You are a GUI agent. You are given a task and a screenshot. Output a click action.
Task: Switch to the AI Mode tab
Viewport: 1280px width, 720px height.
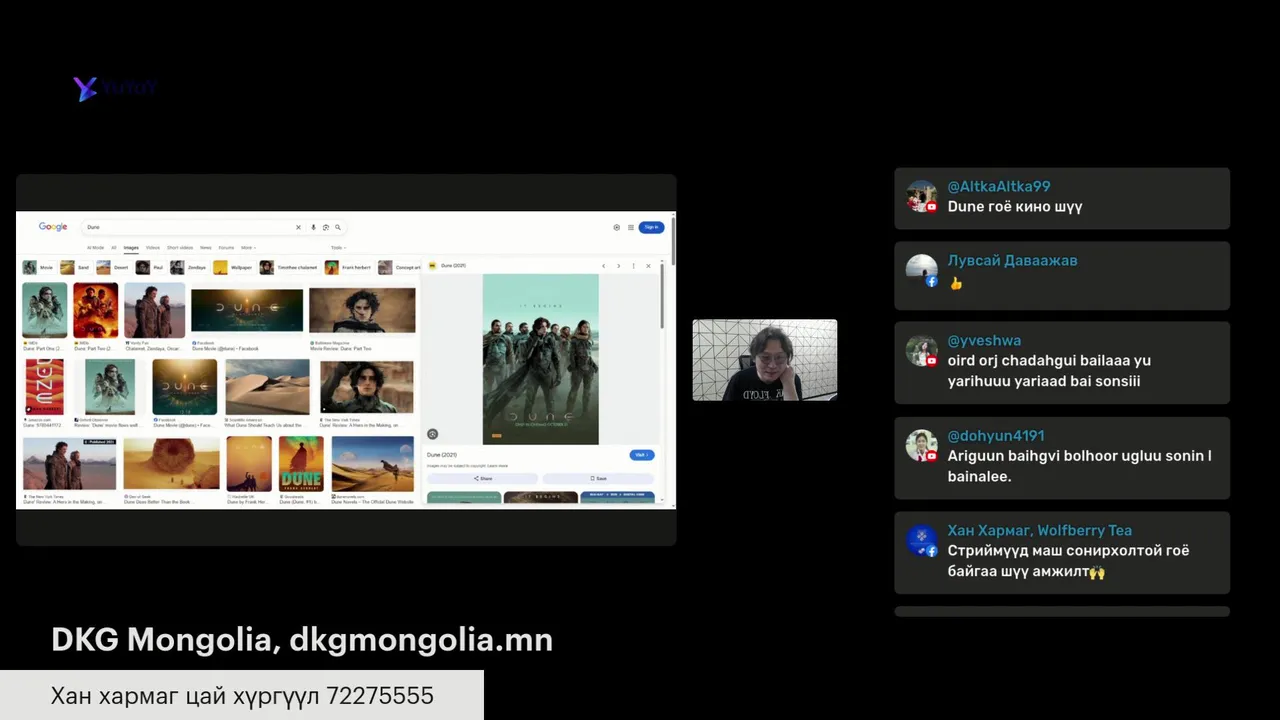[x=95, y=247]
